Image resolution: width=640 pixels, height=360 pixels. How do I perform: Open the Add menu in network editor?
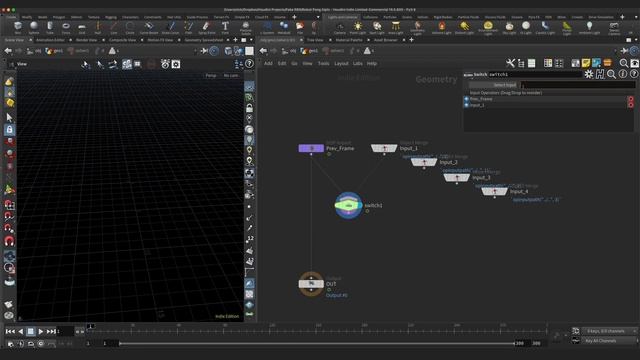click(268, 64)
